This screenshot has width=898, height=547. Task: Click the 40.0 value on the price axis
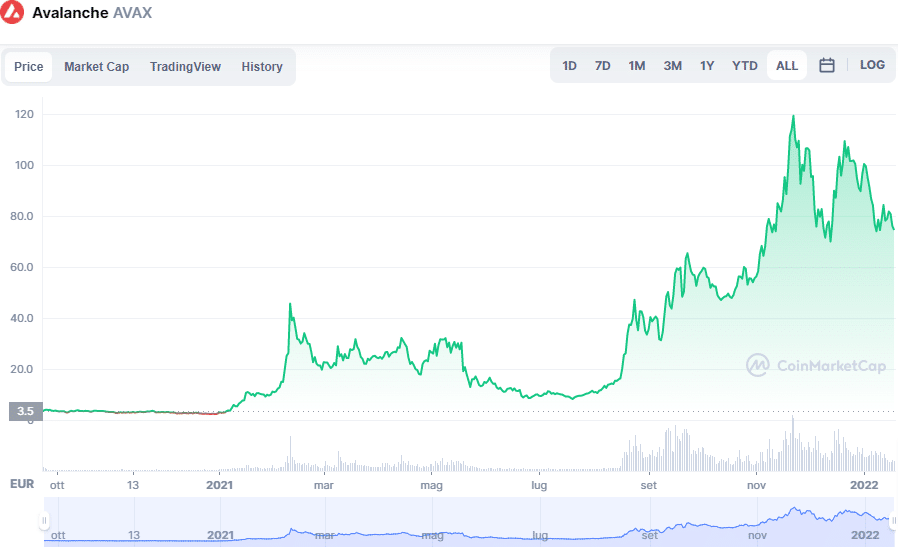22,318
